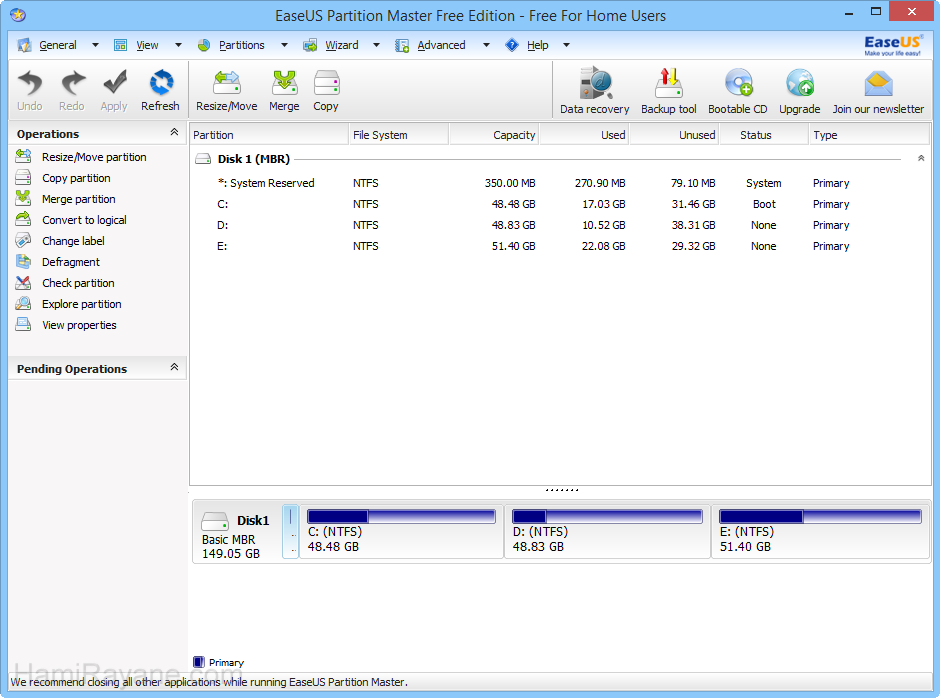Screen dimensions: 940x698
Task: Apply pending changes with the checkmark icon
Action: (115, 83)
